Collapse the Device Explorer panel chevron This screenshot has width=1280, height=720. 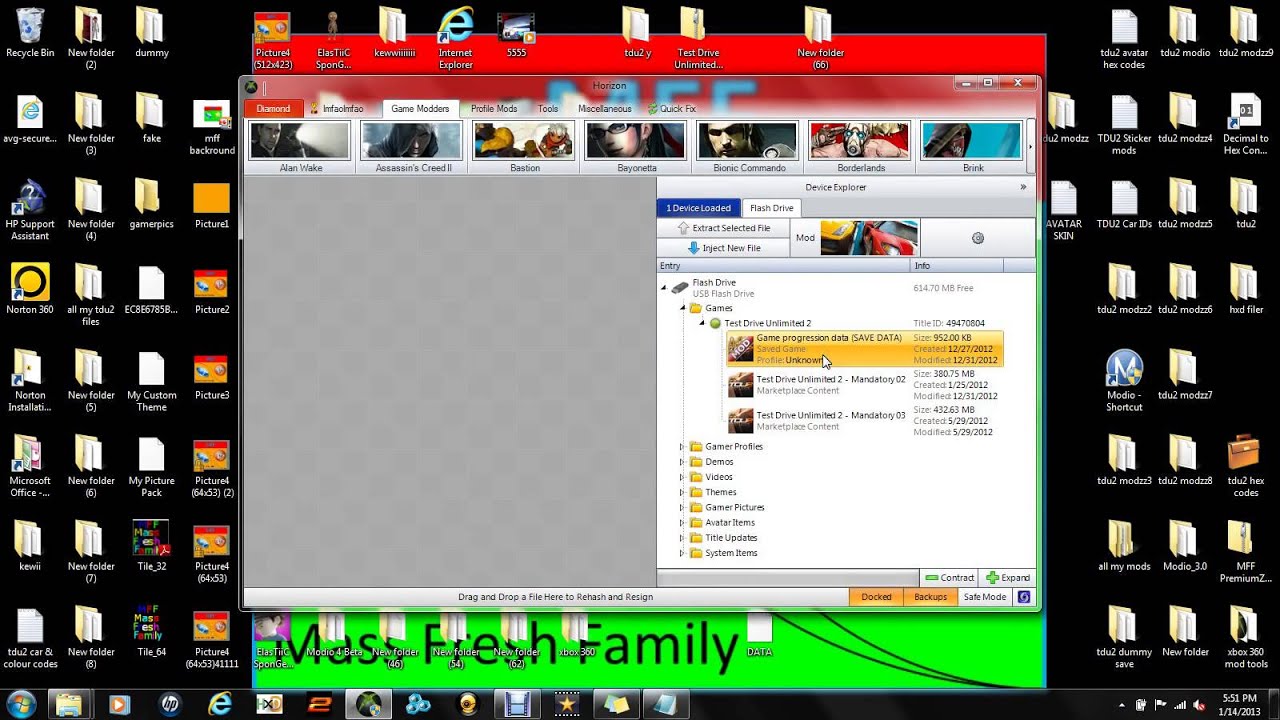[1023, 187]
